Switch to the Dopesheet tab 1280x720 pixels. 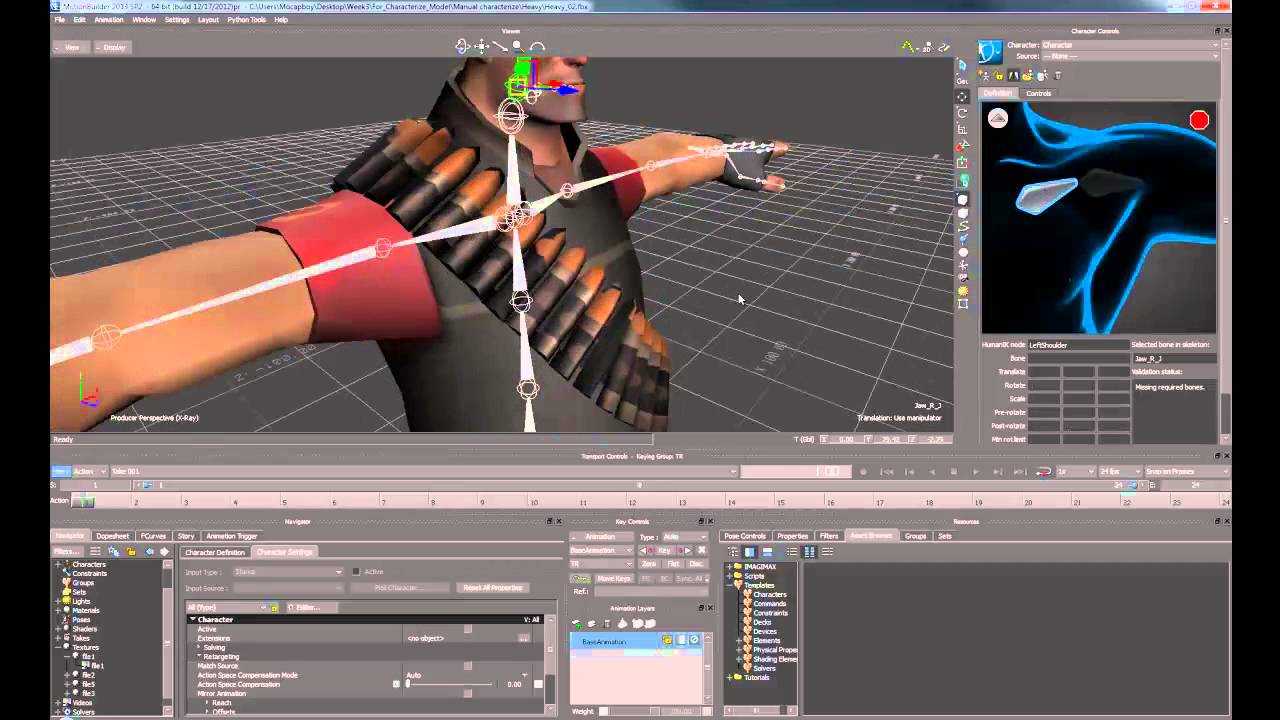113,536
